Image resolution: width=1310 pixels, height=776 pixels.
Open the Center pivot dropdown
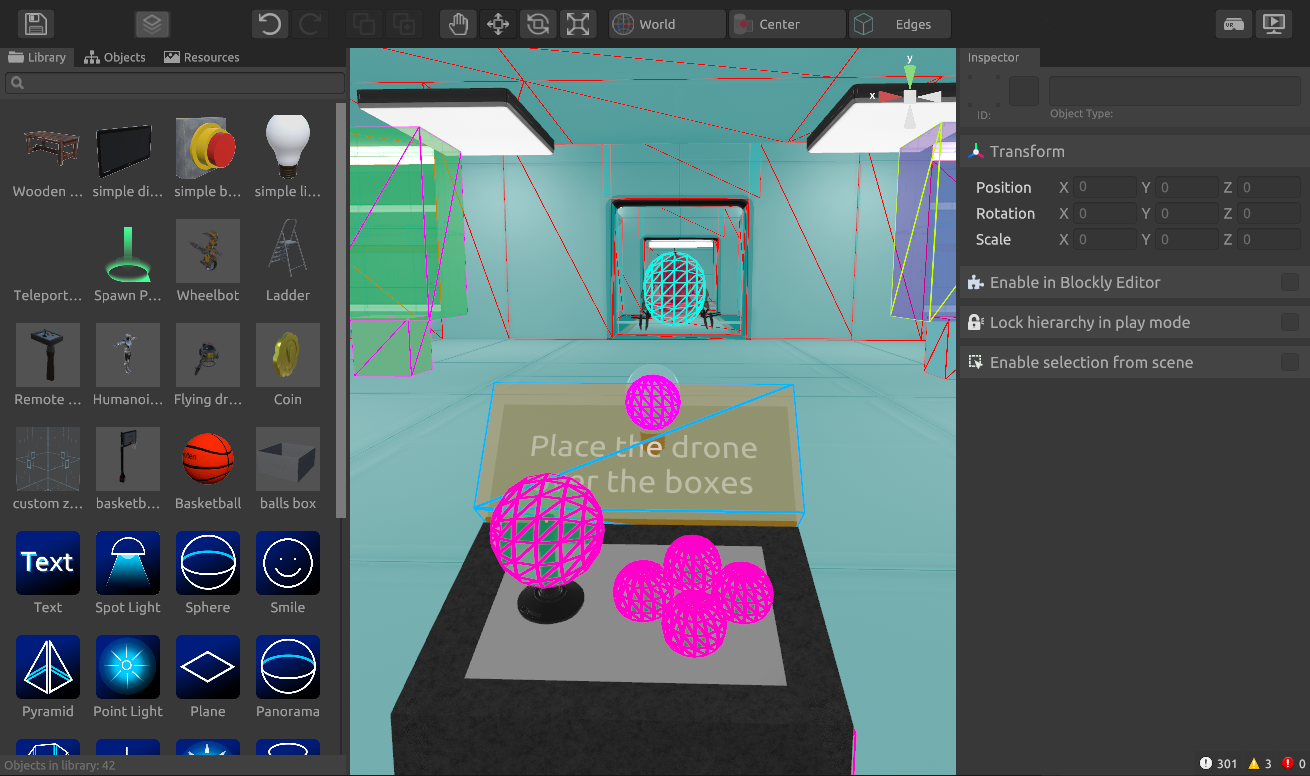click(787, 24)
